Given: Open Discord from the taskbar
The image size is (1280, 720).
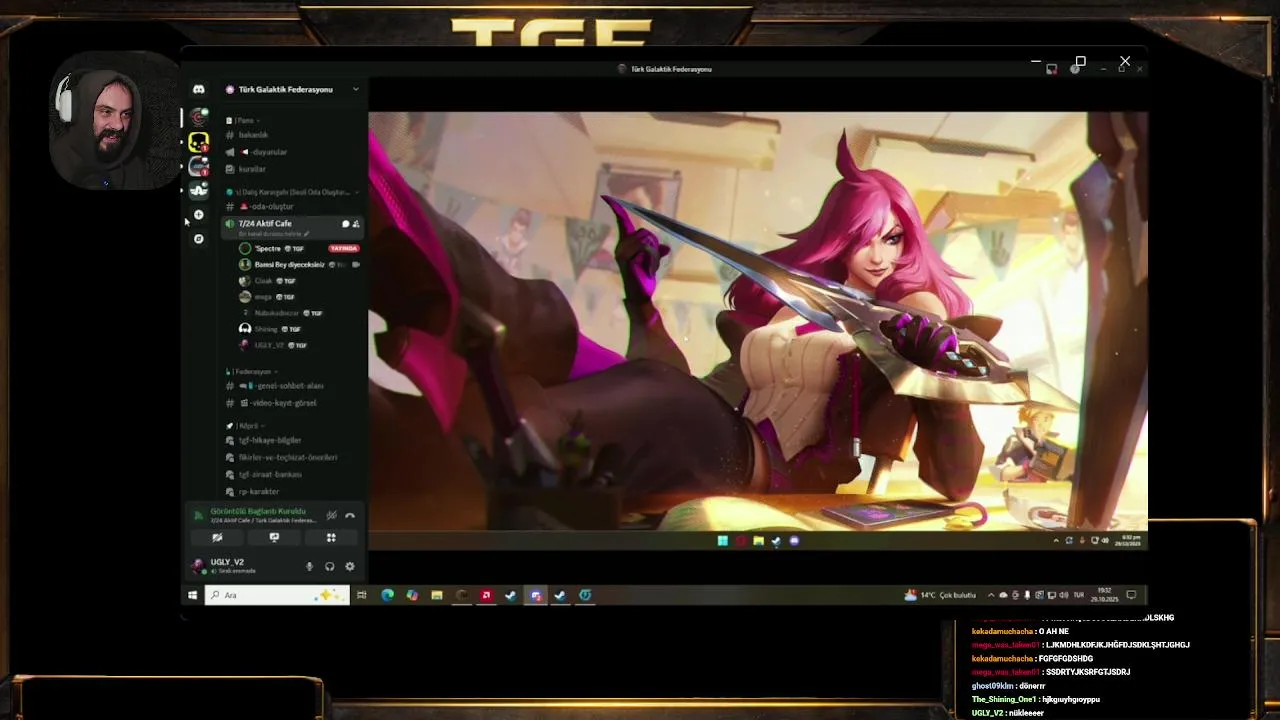Looking at the screenshot, I should pos(535,595).
